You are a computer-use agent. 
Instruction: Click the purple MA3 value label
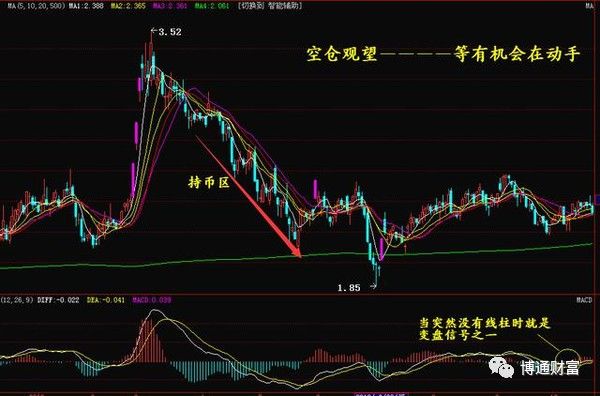coord(170,6)
